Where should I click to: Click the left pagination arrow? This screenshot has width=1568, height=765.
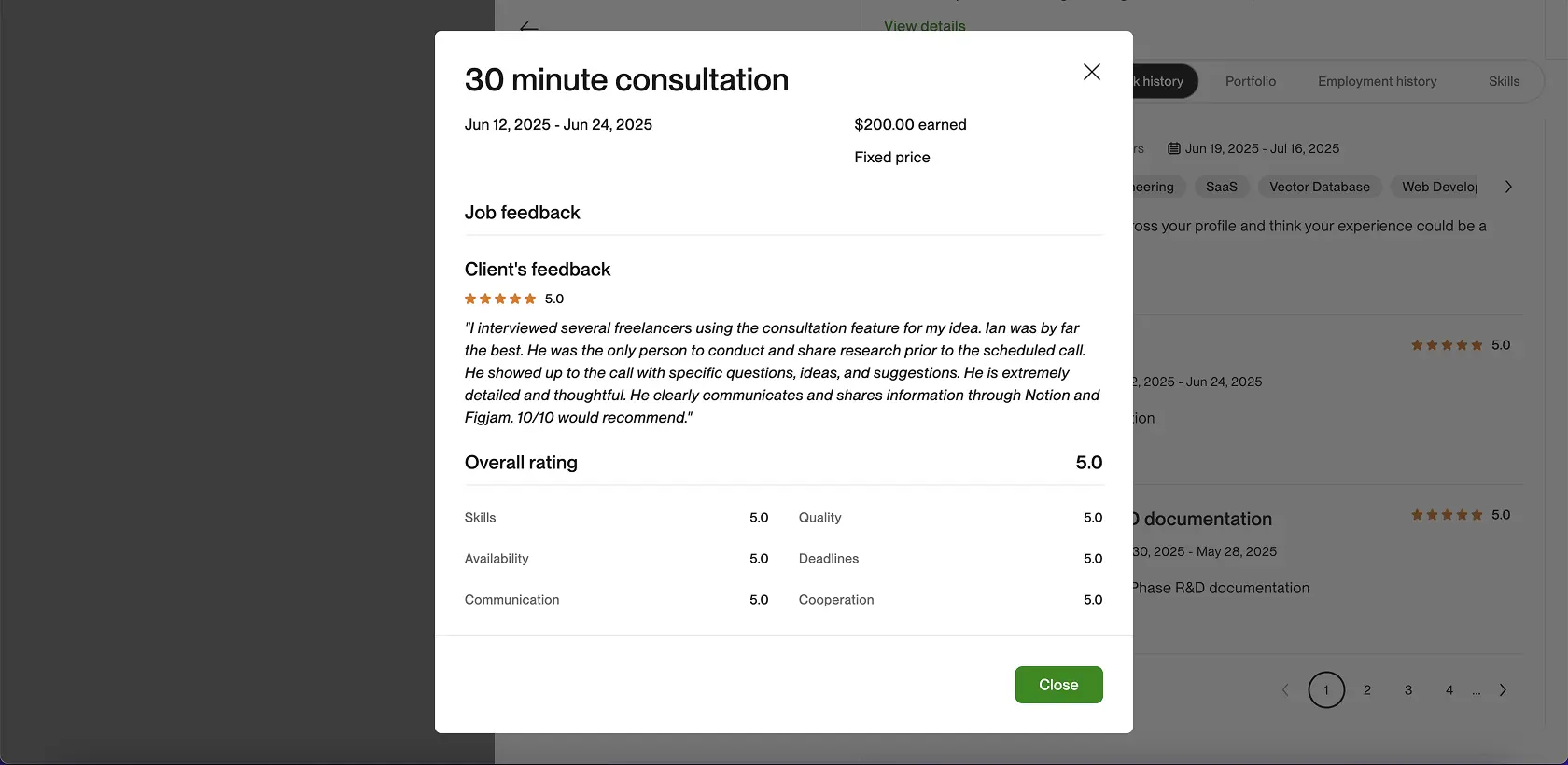[x=1284, y=690]
